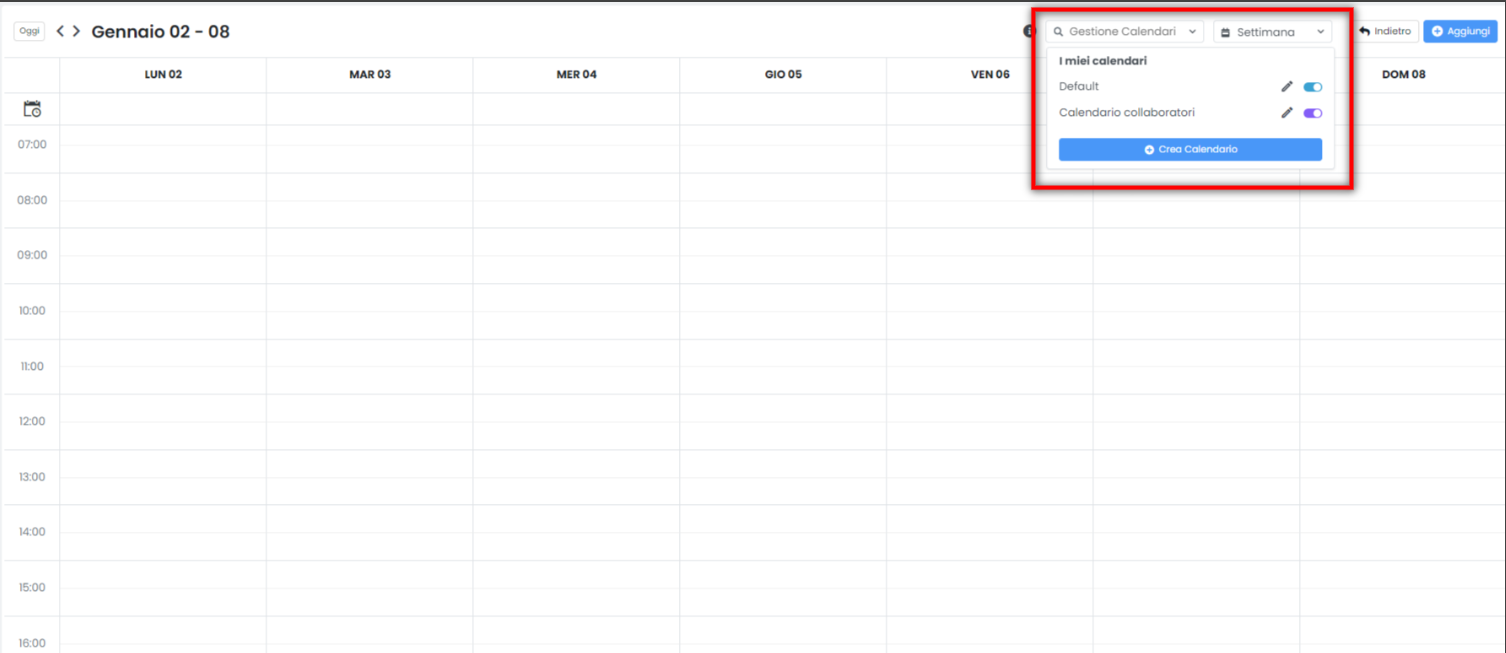
Task: Select the VEN 06 day header
Action: coord(990,75)
